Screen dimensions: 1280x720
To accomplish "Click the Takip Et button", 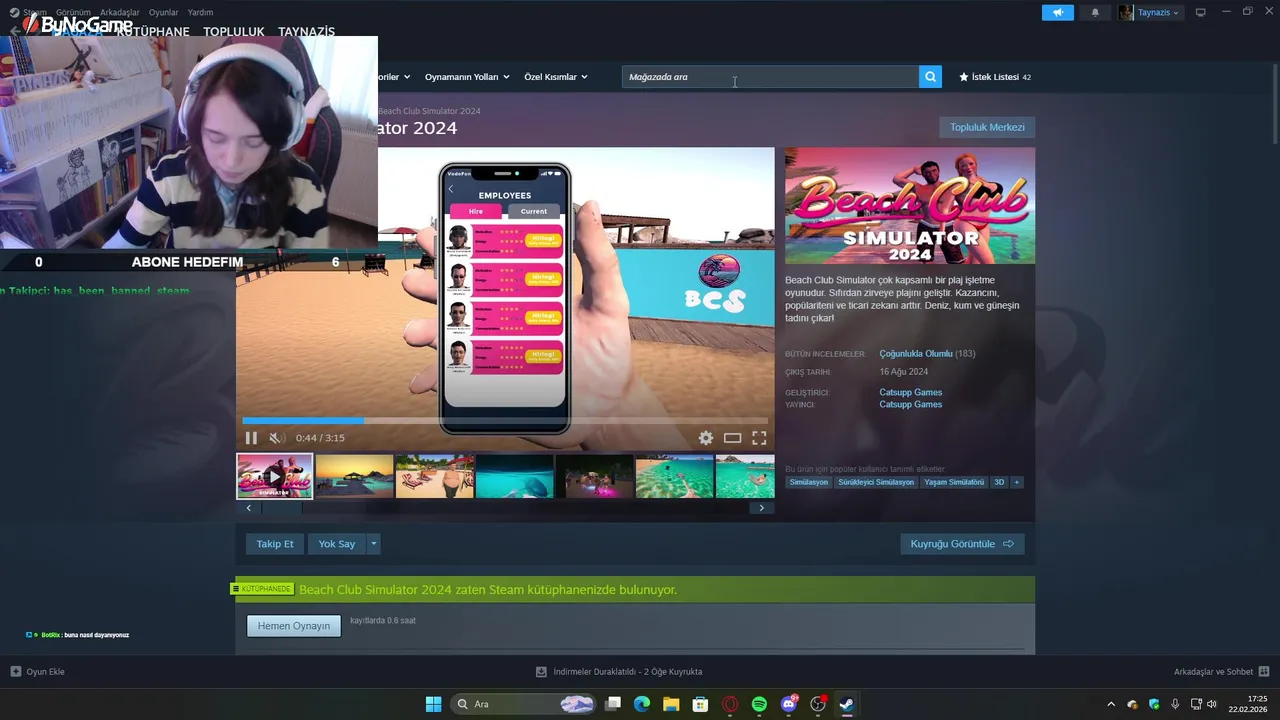I will click(275, 544).
